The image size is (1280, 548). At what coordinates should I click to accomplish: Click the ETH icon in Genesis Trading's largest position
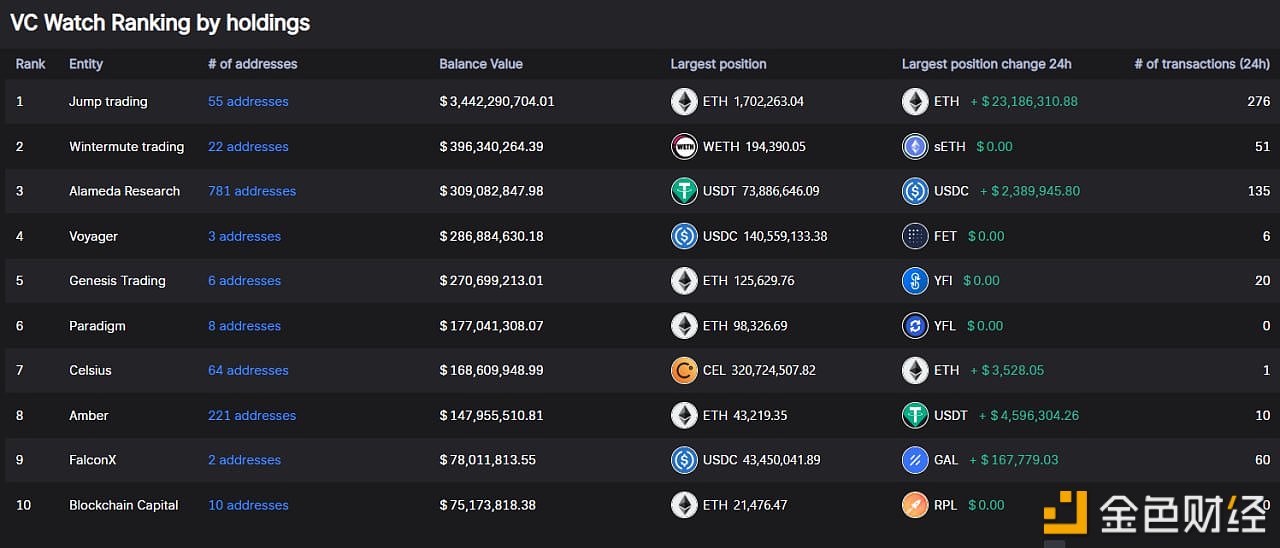684,281
